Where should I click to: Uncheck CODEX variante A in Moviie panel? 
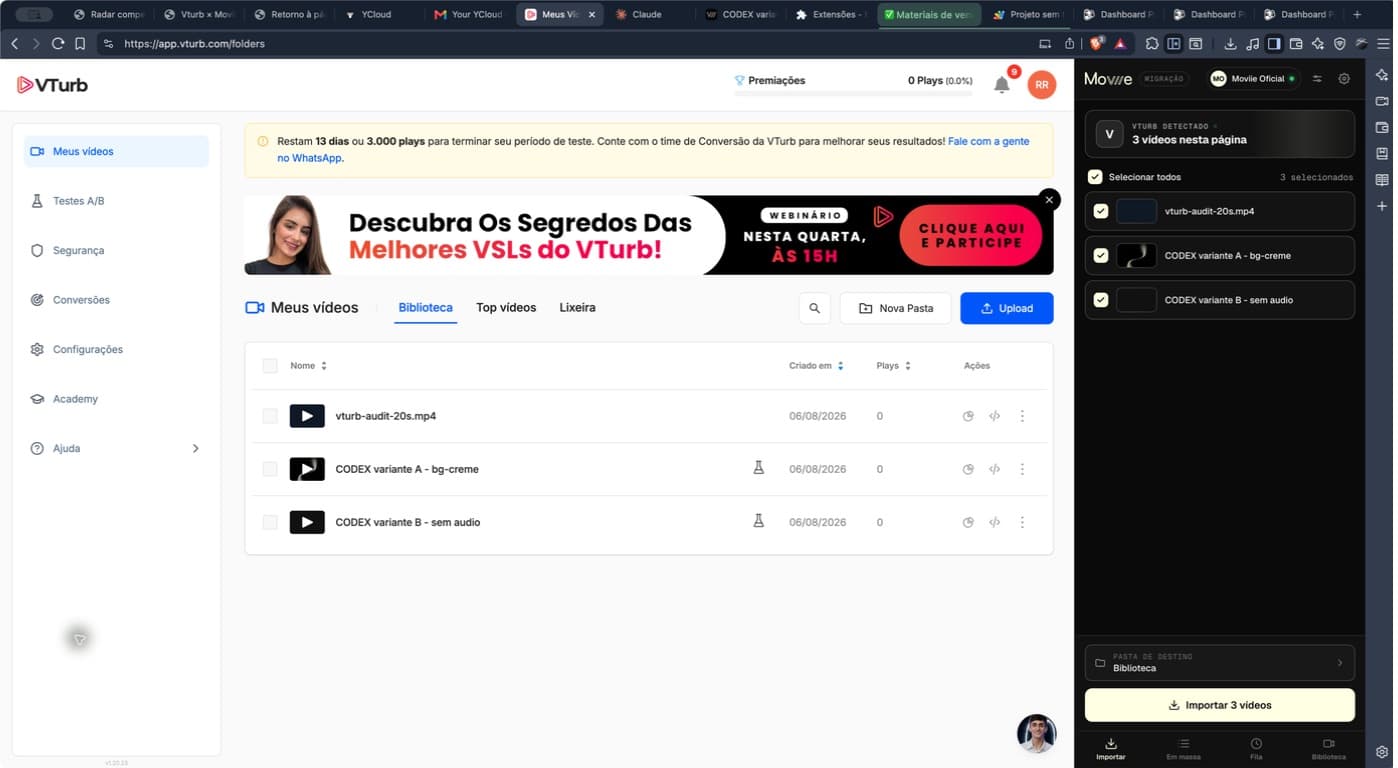click(x=1101, y=255)
